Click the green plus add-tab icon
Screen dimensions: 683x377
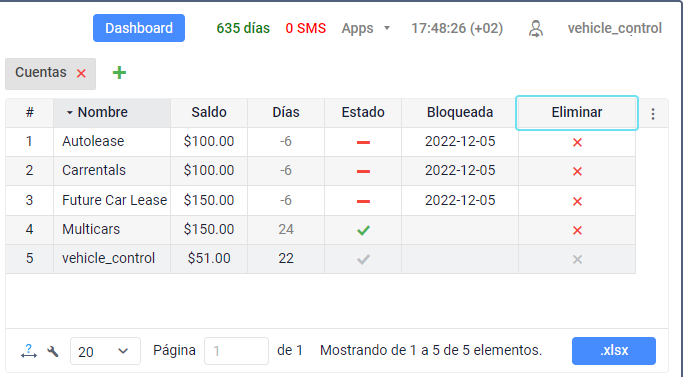[x=119, y=72]
